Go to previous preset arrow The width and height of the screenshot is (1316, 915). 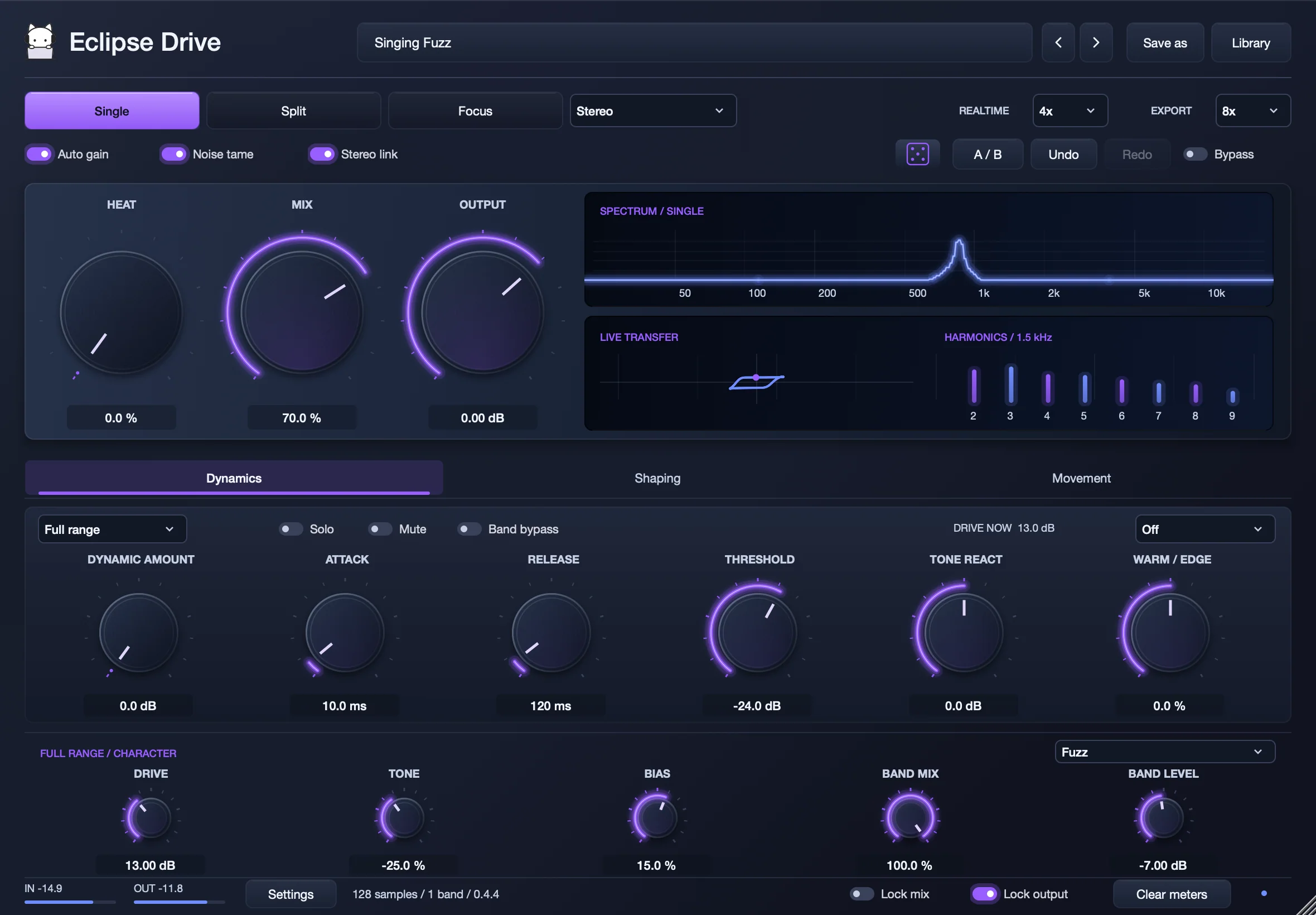tap(1058, 42)
